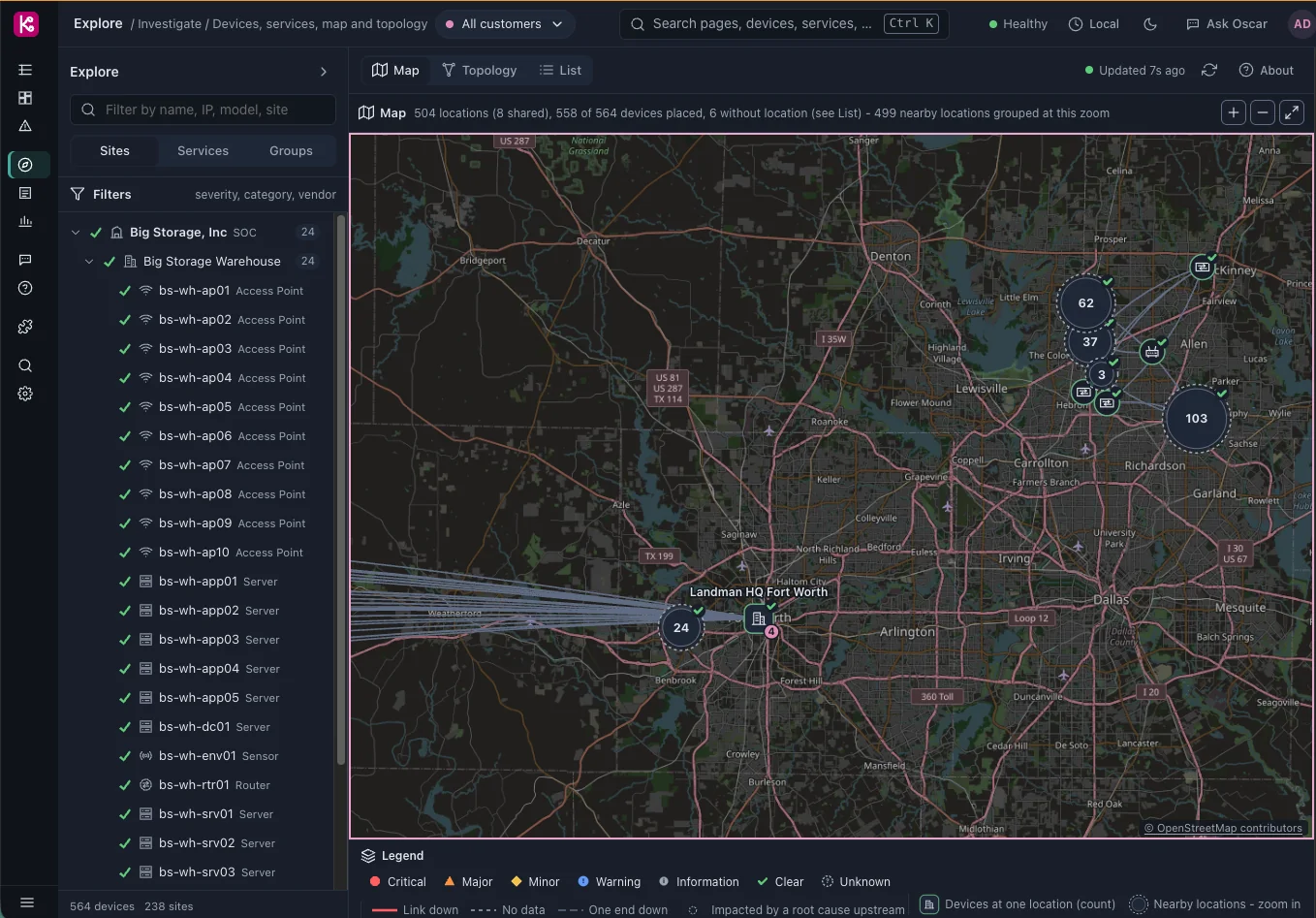Select the Explore compass icon in the left rail
This screenshot has width=1316, height=918.
pyautogui.click(x=25, y=165)
